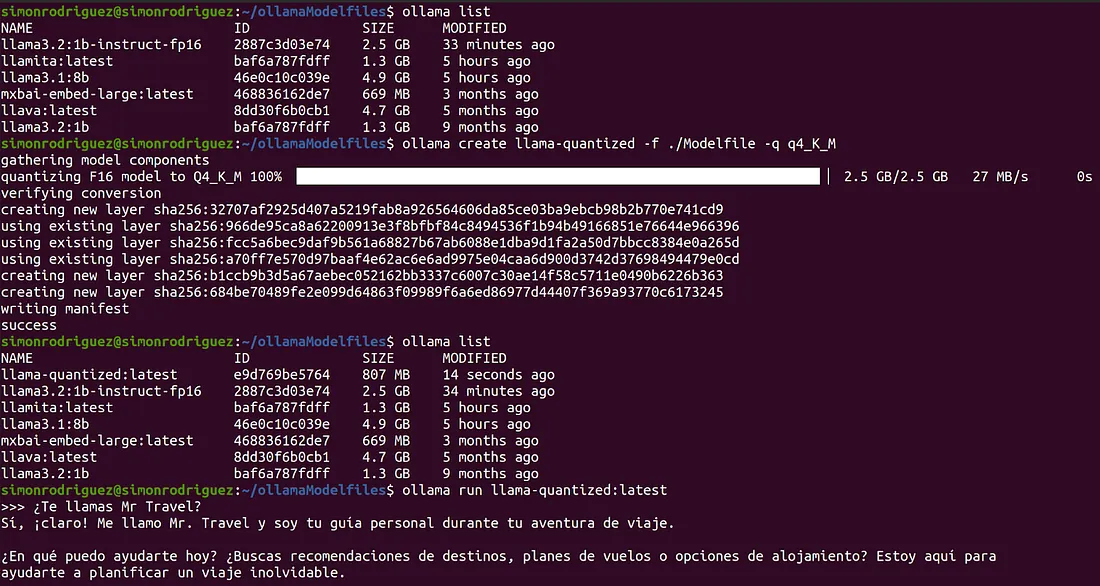Screen dimensions: 1100x586
Task: Click the white quantization progress bar
Action: [x=558, y=177]
